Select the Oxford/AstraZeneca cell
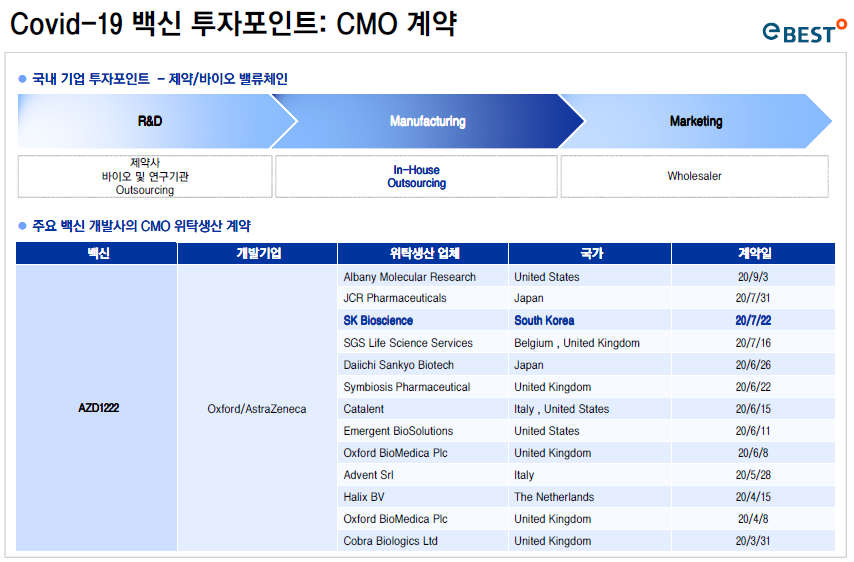This screenshot has height=562, width=854. [257, 409]
